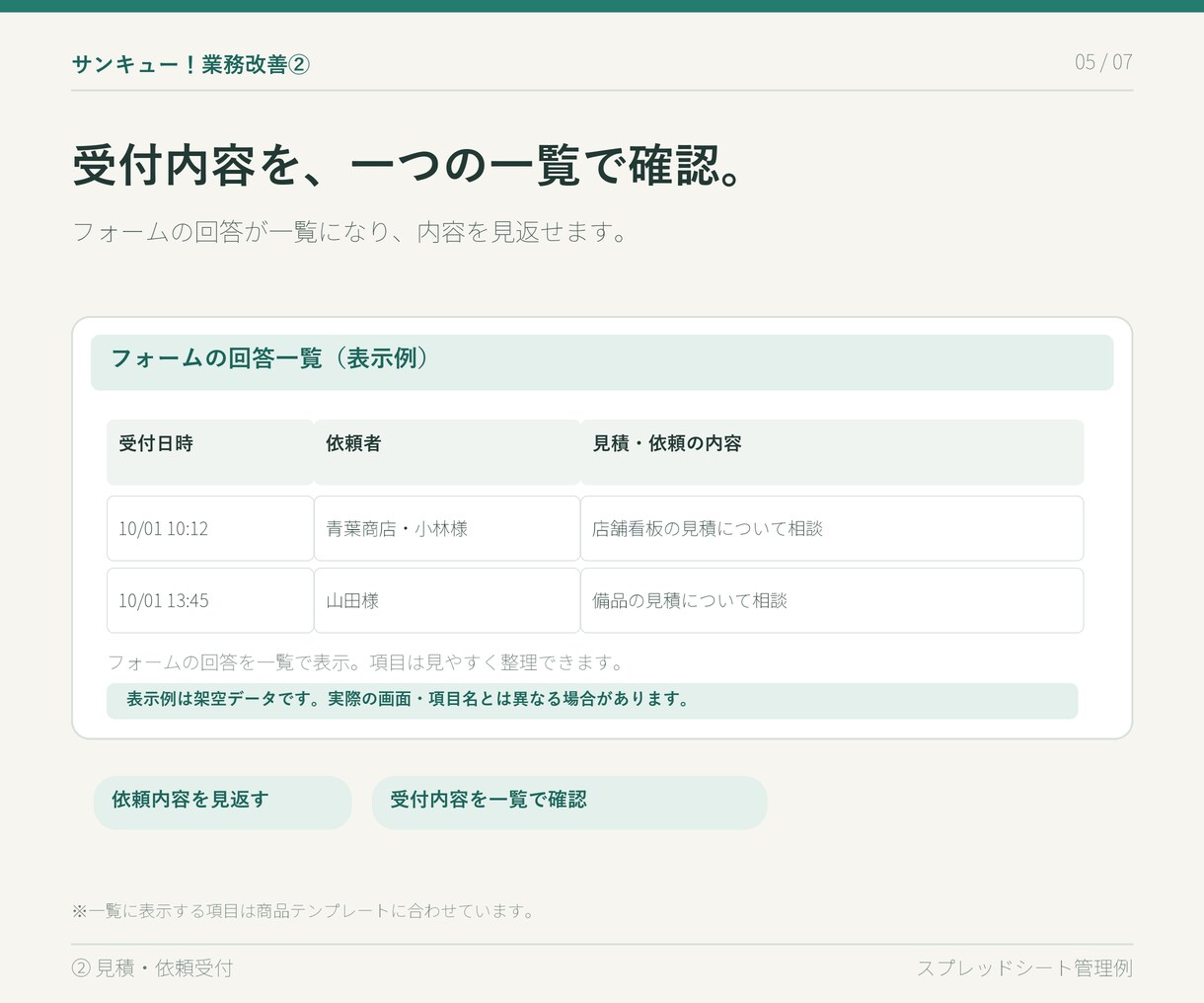Click the フォームの回答一覧（表示例） panel header
Viewport: 1204px width, 1003px height.
tap(602, 362)
